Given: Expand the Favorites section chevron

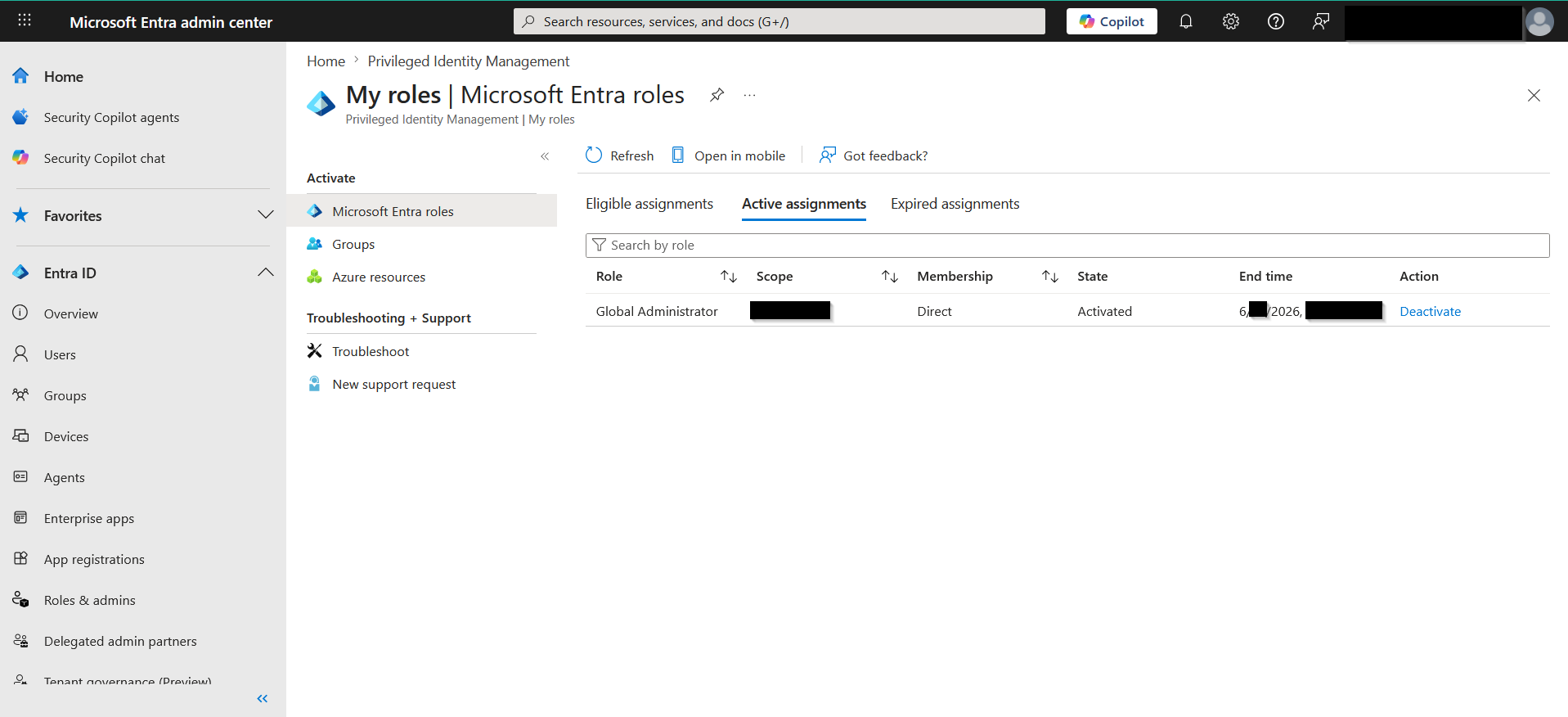Looking at the screenshot, I should (x=266, y=215).
